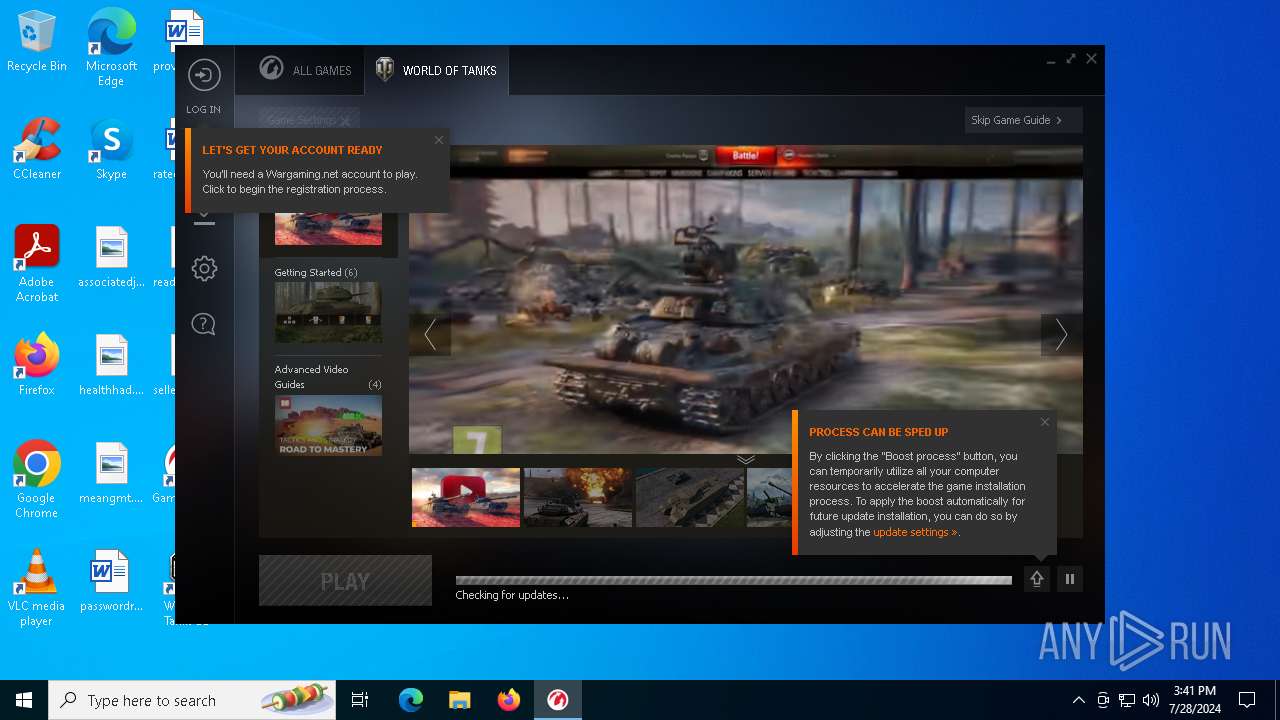Click the Log In arrow icon
The image size is (1280, 720).
(x=204, y=75)
